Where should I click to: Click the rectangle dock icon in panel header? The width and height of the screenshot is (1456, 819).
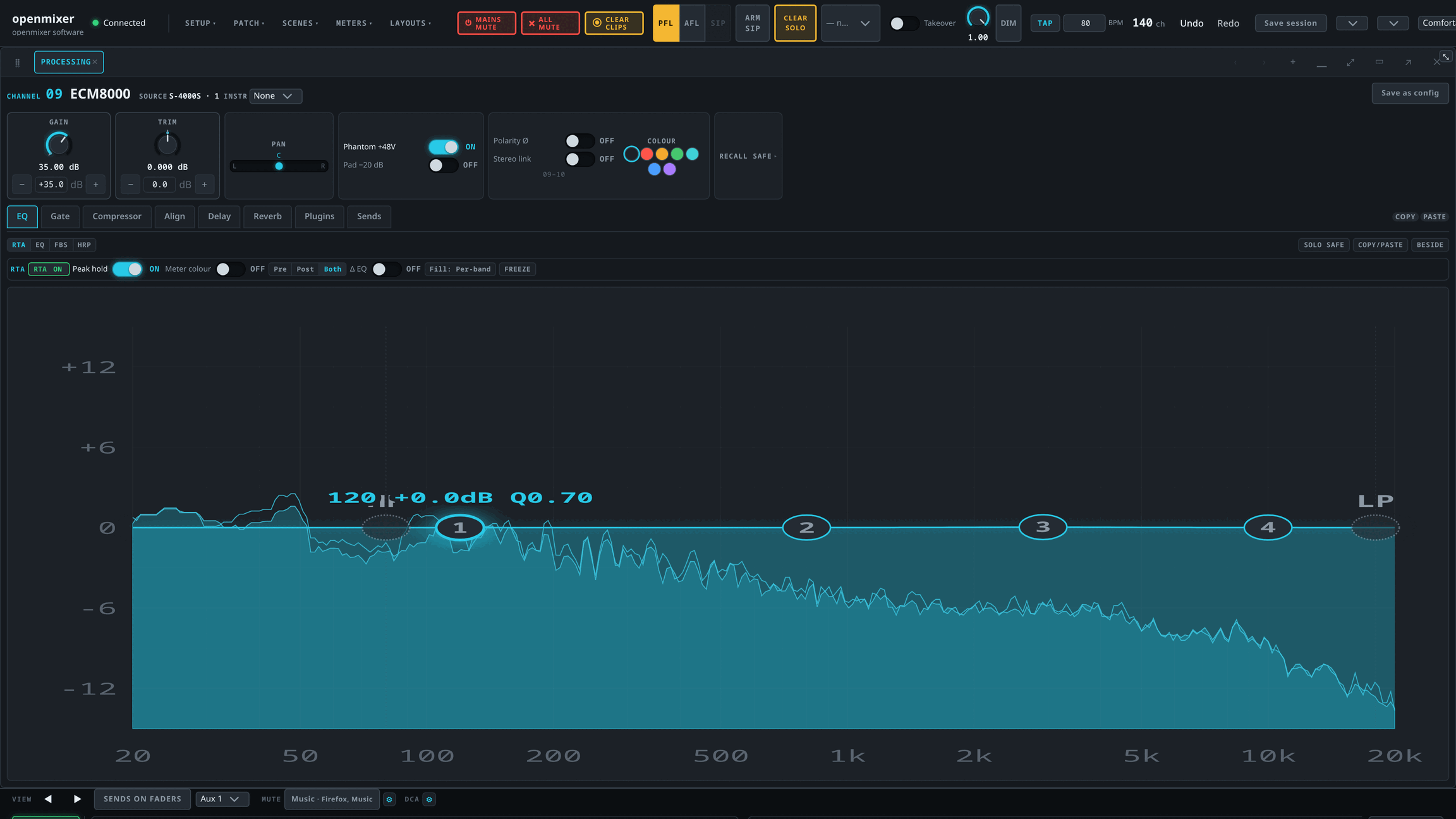pos(1379,62)
